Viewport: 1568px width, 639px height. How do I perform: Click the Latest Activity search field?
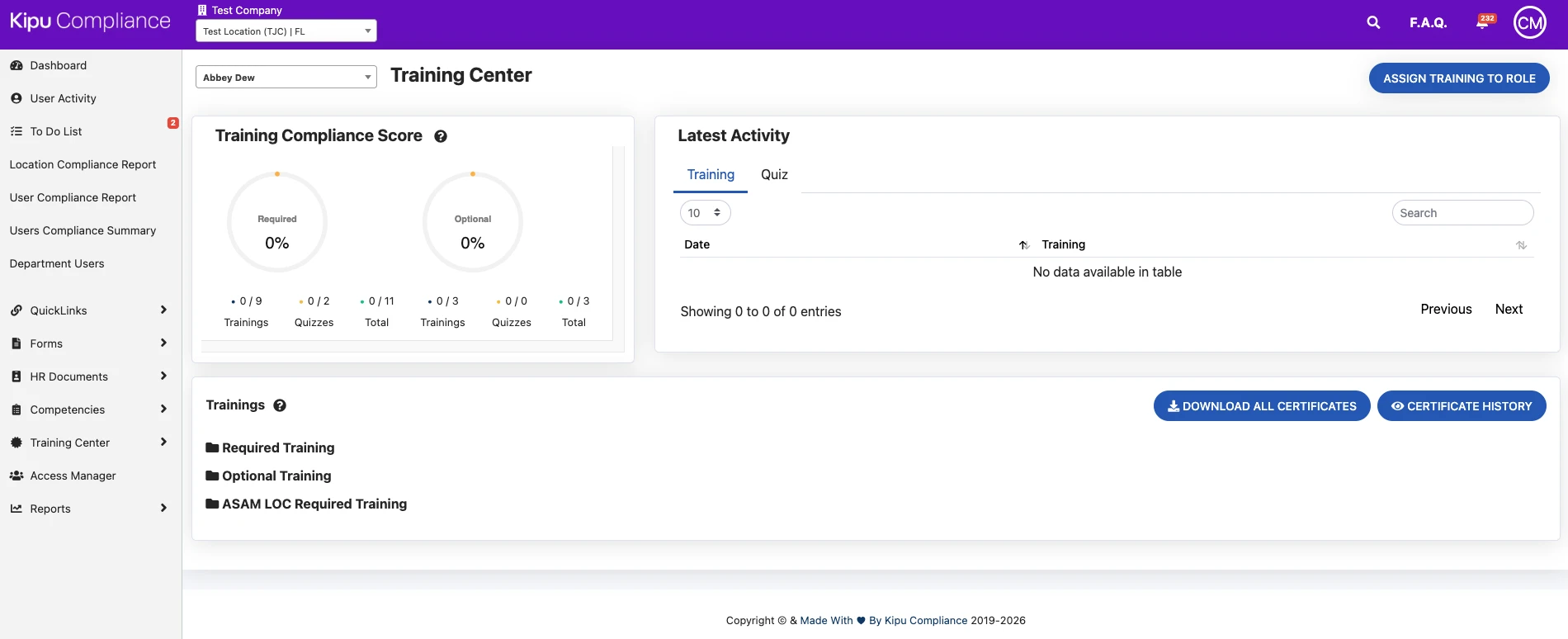1462,213
